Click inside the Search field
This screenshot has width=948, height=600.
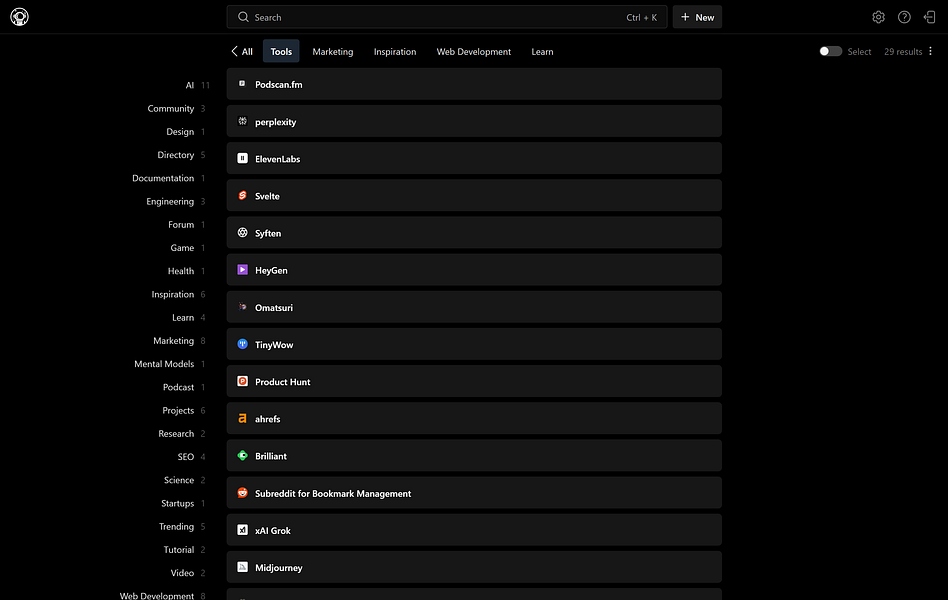pos(400,17)
